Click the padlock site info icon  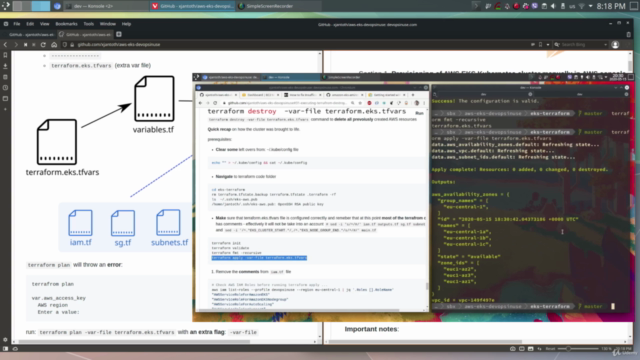(x=72, y=44)
